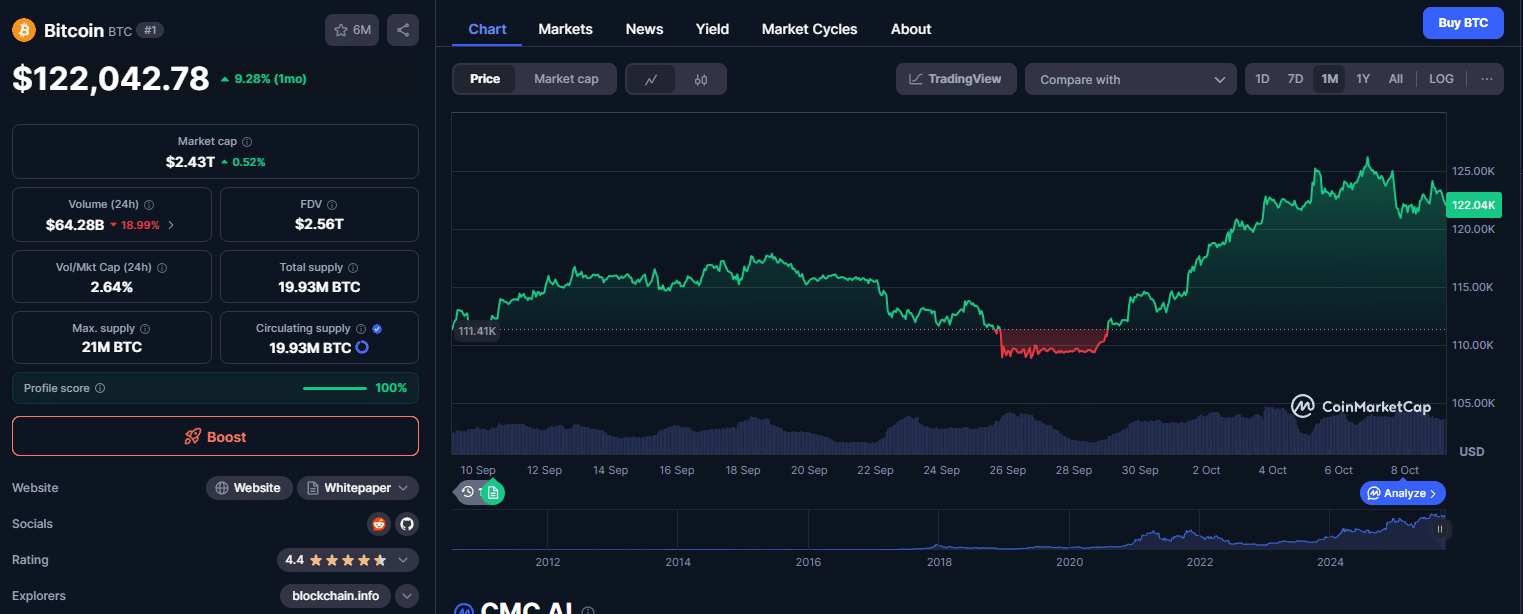The width and height of the screenshot is (1523, 614).
Task: Toggle LOG scale on the chart
Action: click(1441, 79)
